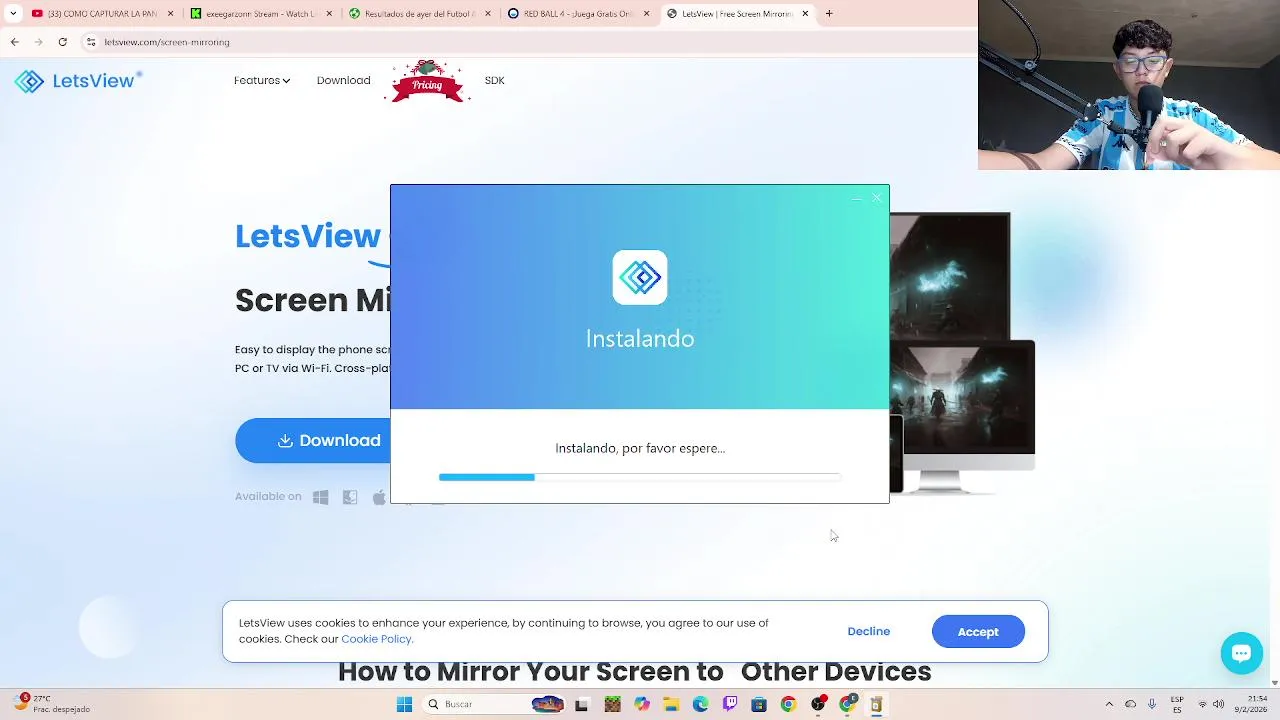Open Microsoft Store from the taskbar
1280x720 pixels.
[759, 705]
